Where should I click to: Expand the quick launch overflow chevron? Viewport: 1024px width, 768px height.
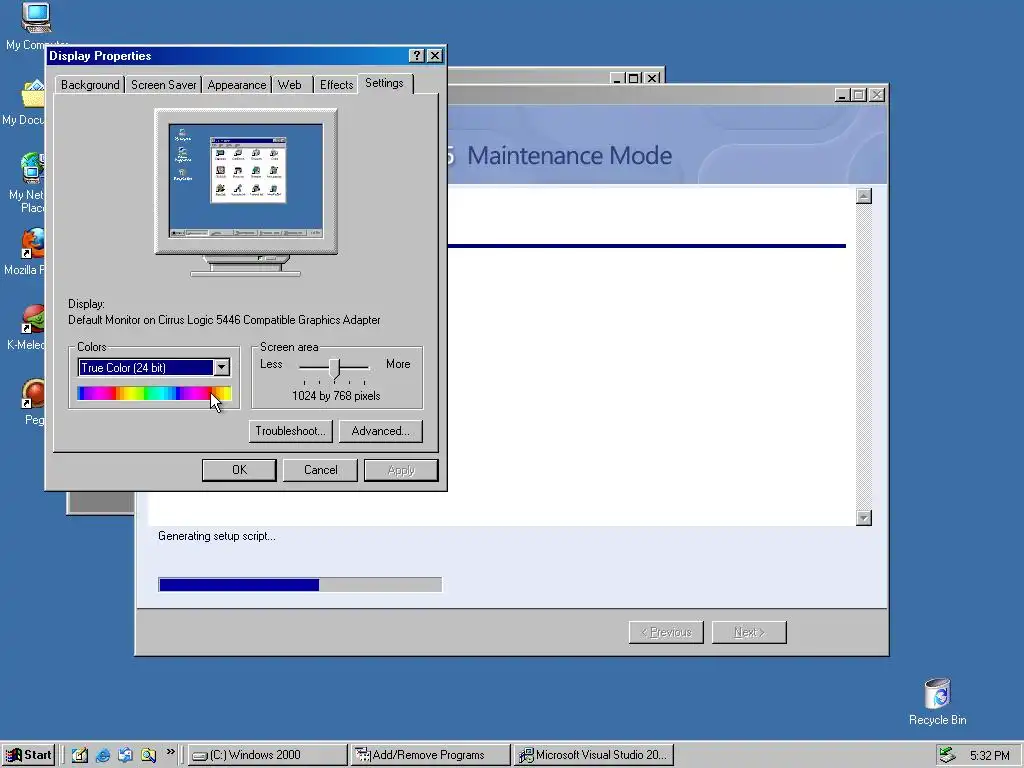tap(170, 752)
